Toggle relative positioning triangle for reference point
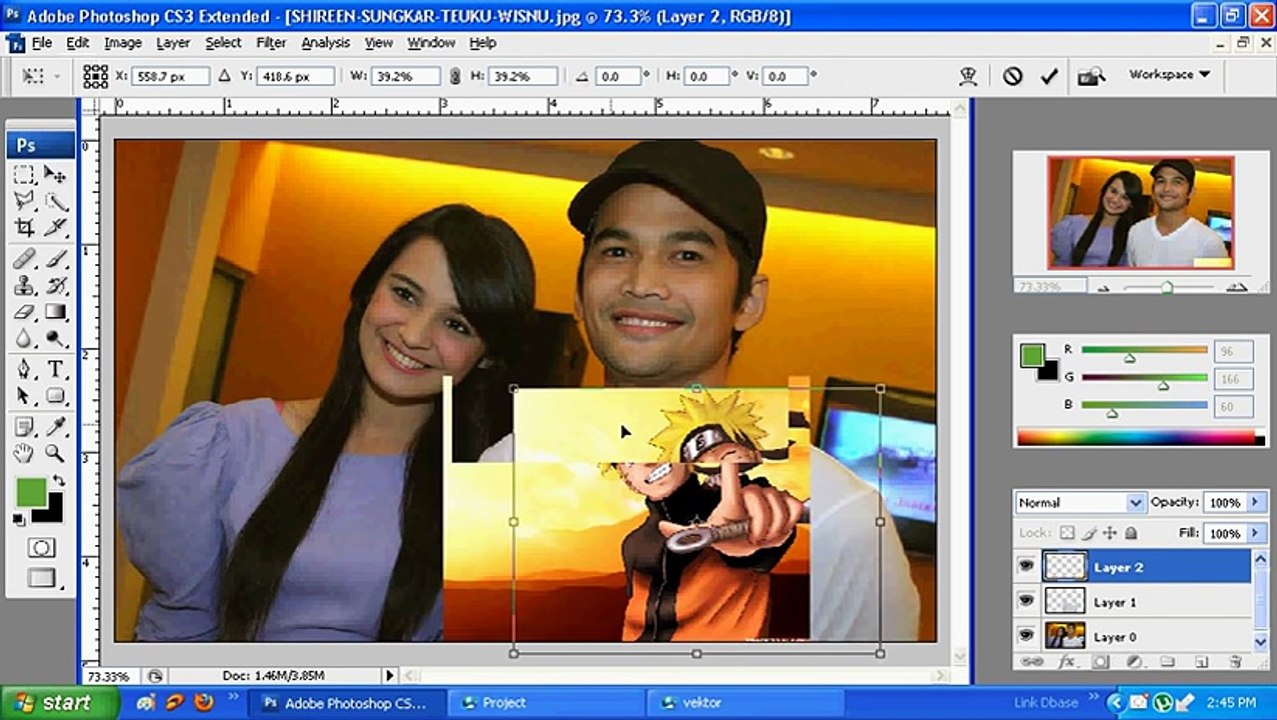The image size is (1277, 720). click(224, 75)
